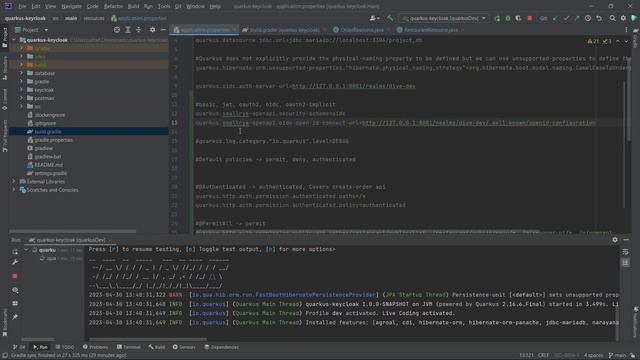Open IDE settings gear in top toolbar
Viewport: 640px width, 360px height.
coord(623,18)
